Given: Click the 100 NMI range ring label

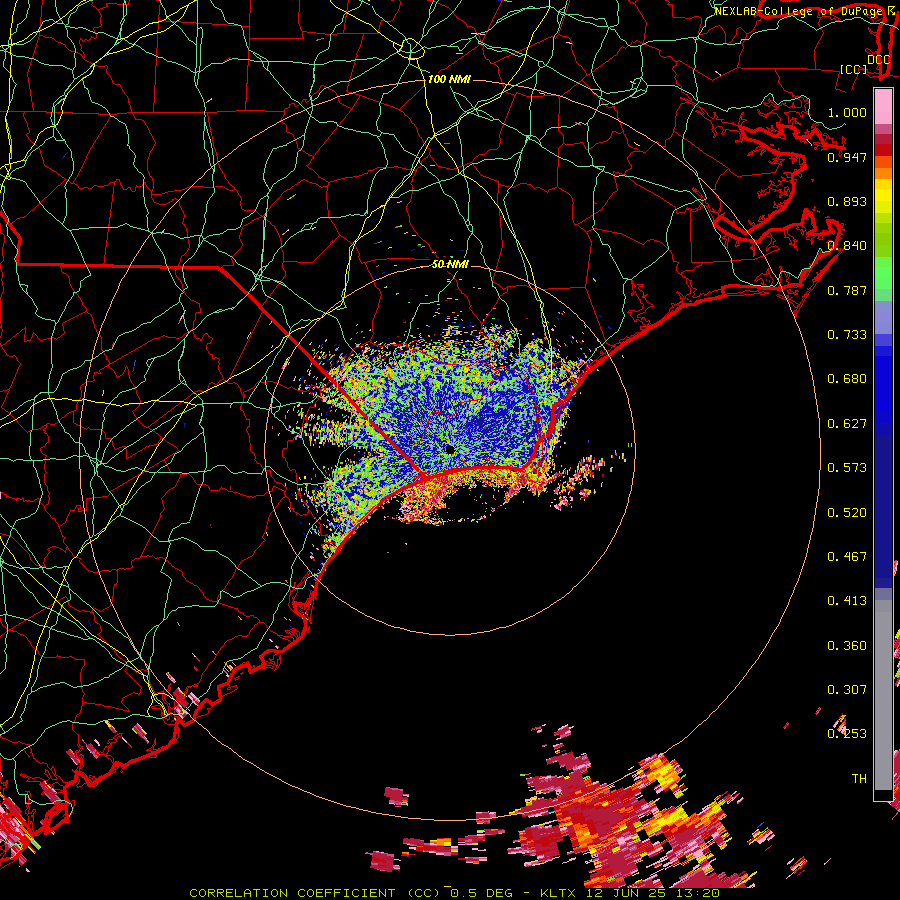Looking at the screenshot, I should [449, 79].
